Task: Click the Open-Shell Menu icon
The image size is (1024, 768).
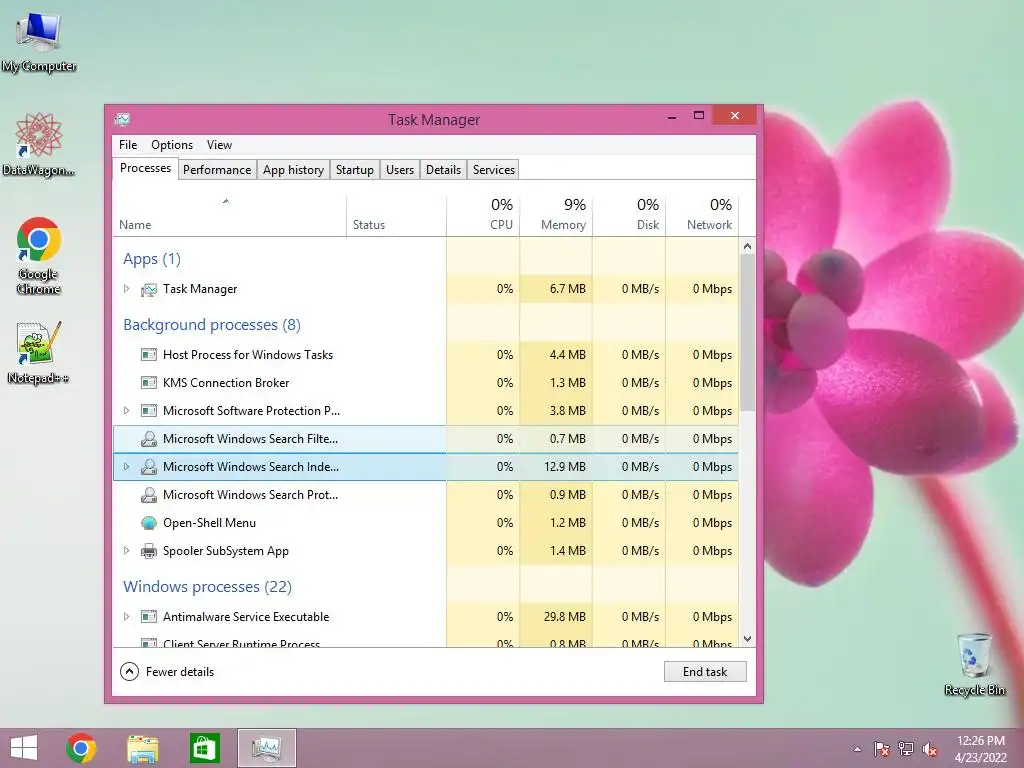Action: (149, 523)
